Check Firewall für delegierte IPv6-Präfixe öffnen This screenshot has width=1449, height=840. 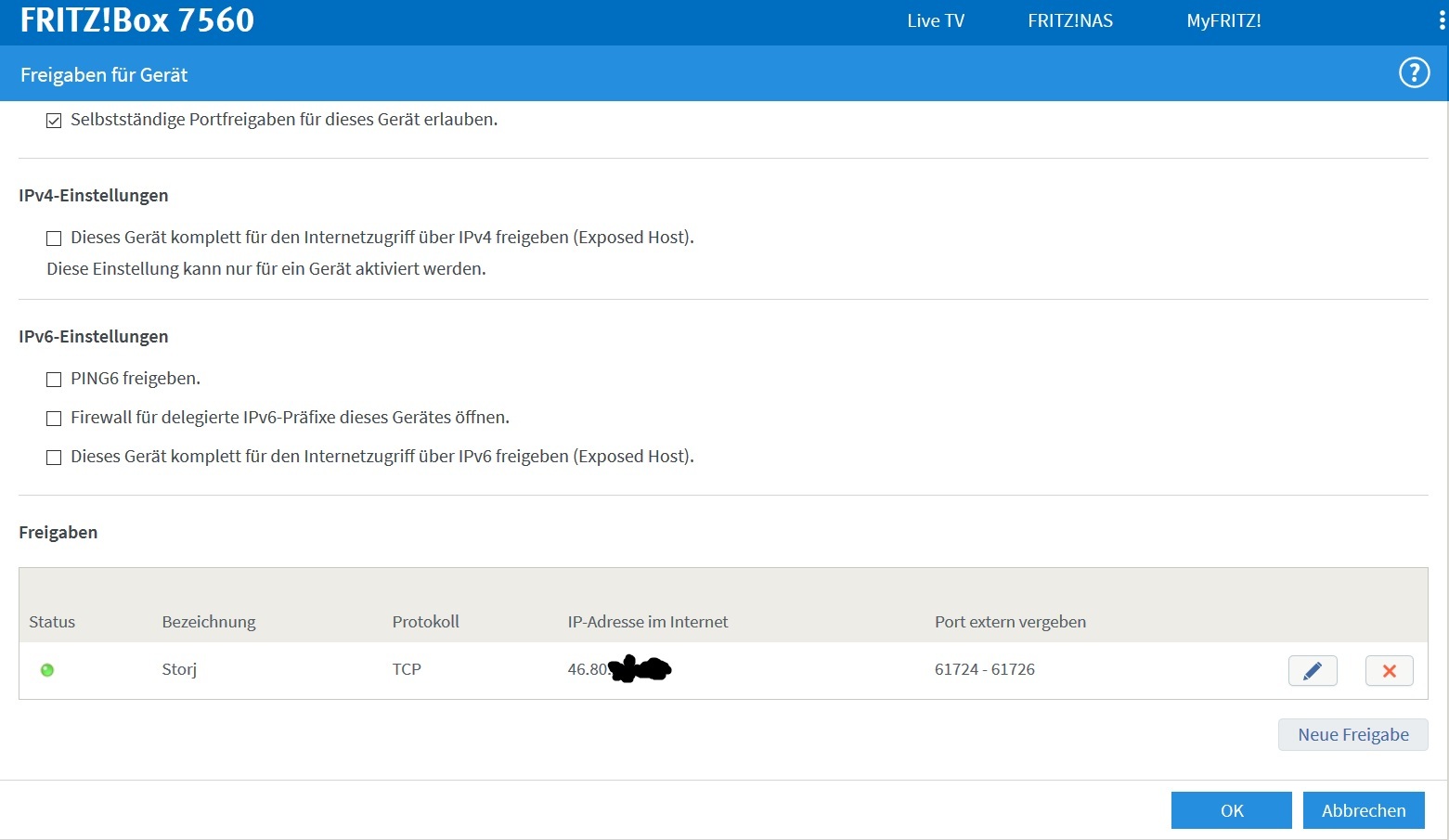pos(54,419)
